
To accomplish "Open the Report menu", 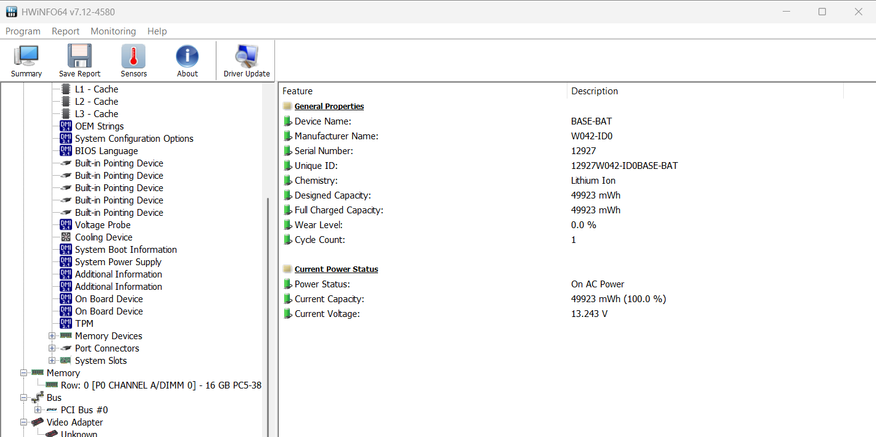I will click(x=66, y=31).
